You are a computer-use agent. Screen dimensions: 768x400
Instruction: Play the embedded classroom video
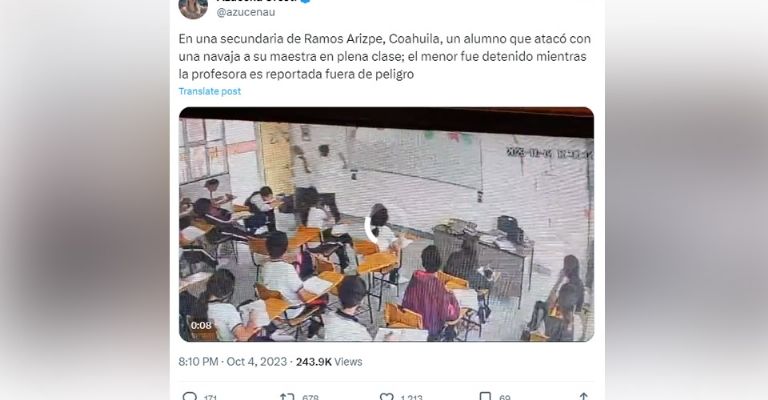coord(386,224)
